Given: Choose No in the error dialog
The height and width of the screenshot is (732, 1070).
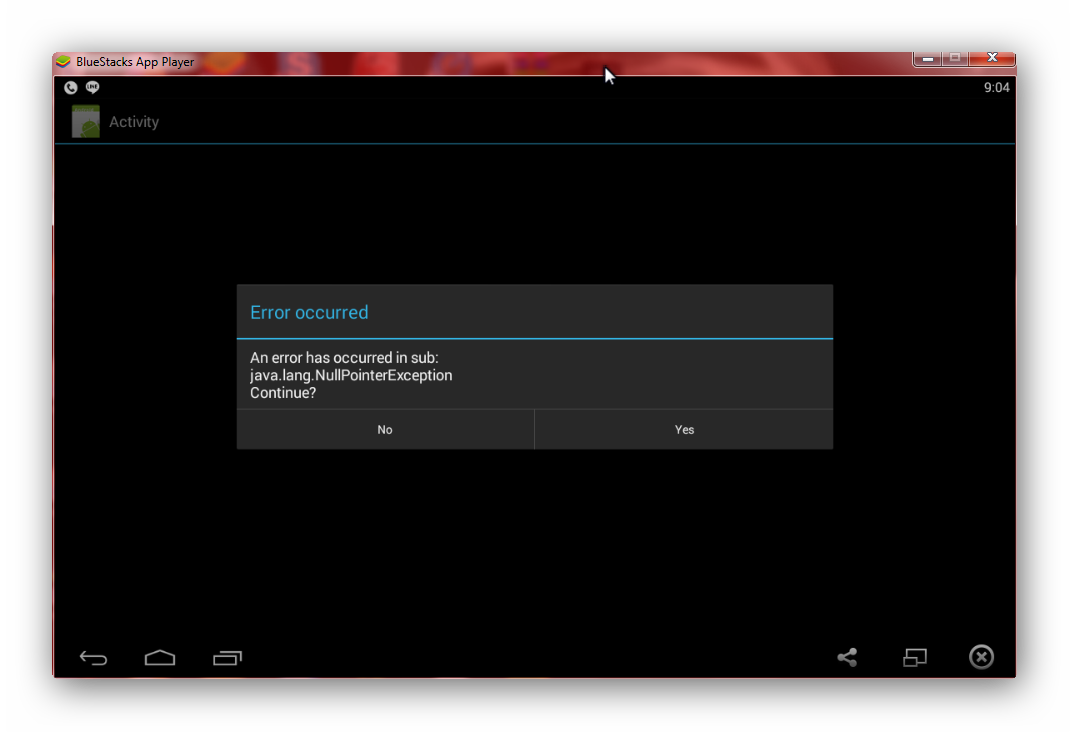Looking at the screenshot, I should [385, 430].
